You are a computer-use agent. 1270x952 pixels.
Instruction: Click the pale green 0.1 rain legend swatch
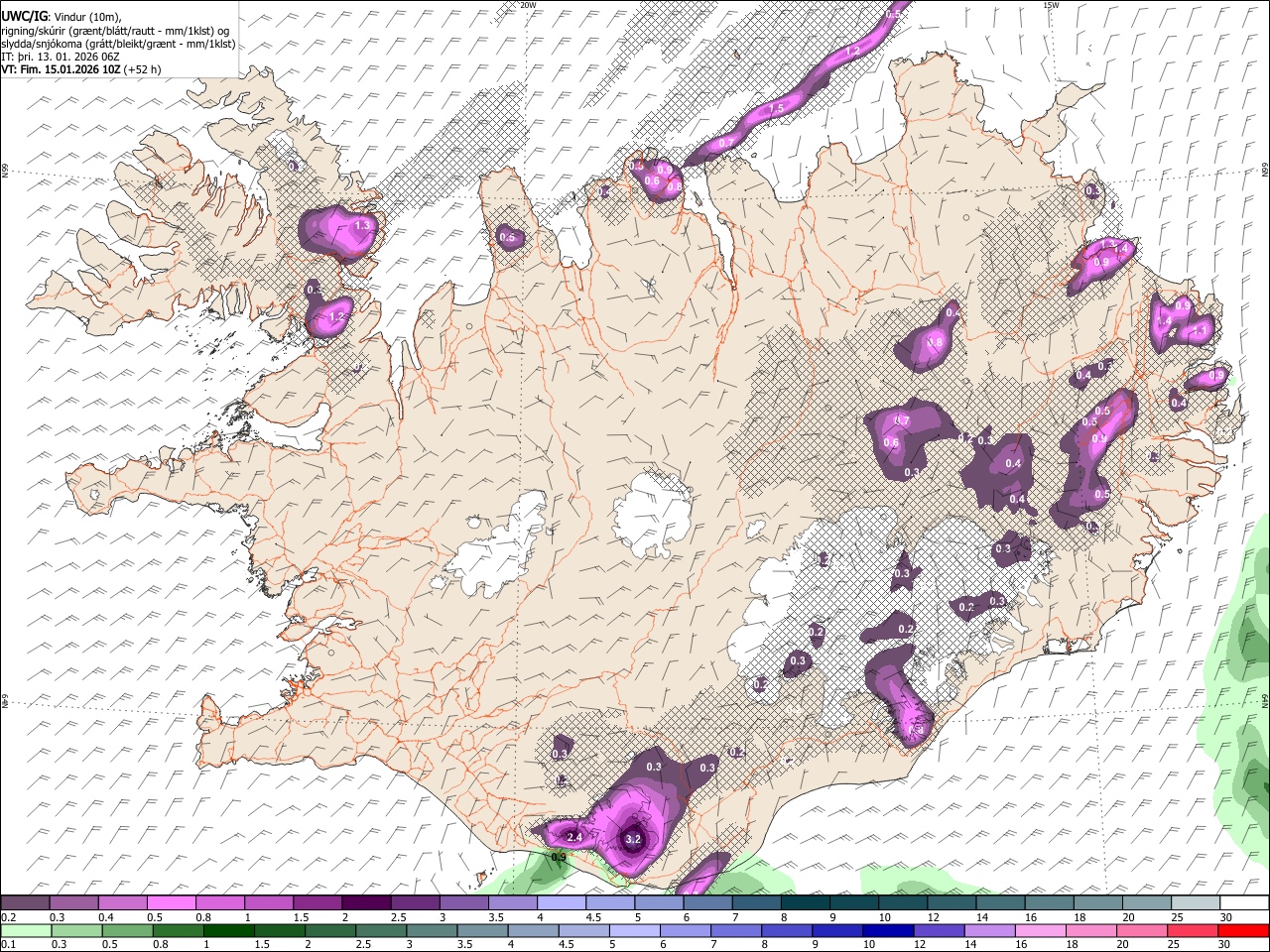25,930
